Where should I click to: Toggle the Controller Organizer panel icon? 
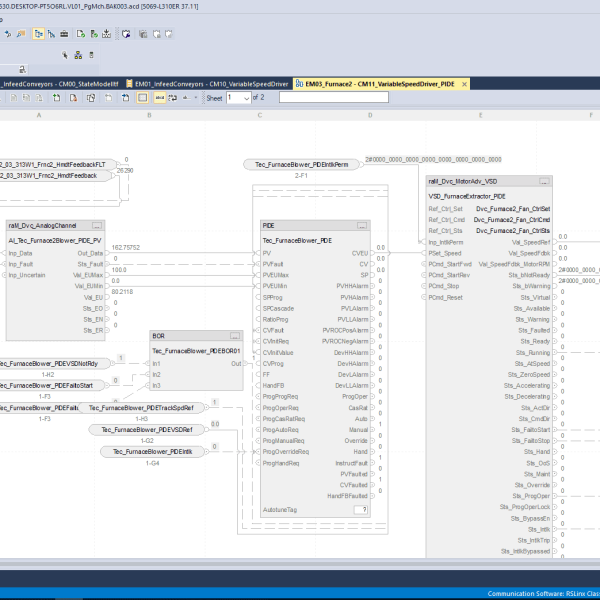[x=38, y=34]
